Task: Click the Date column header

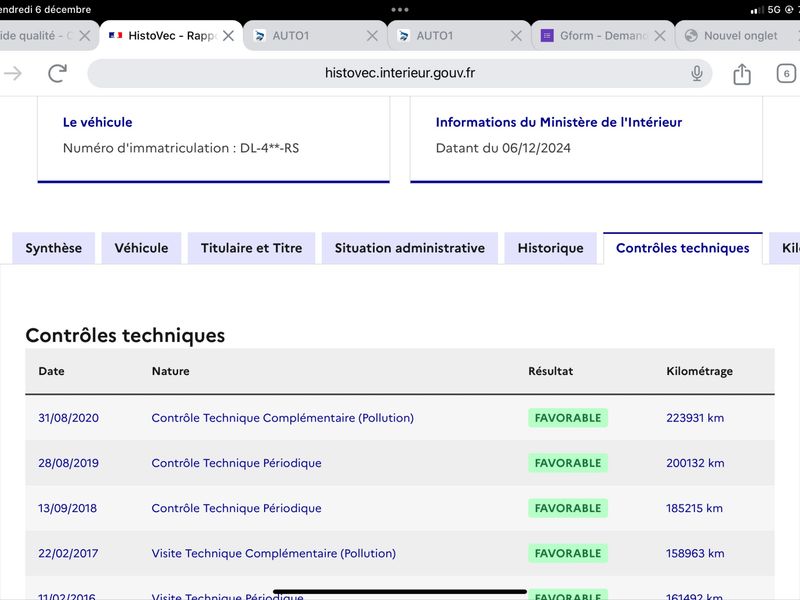Action: coord(52,371)
